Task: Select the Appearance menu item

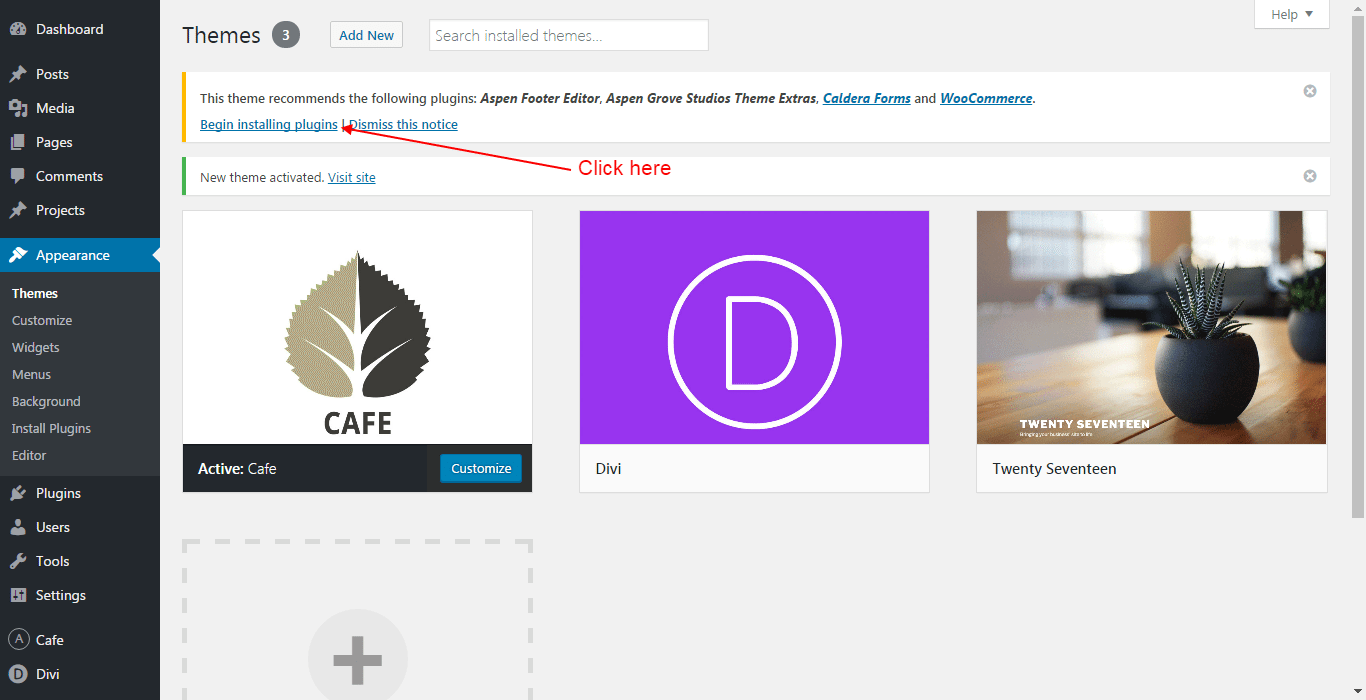Action: (80, 255)
